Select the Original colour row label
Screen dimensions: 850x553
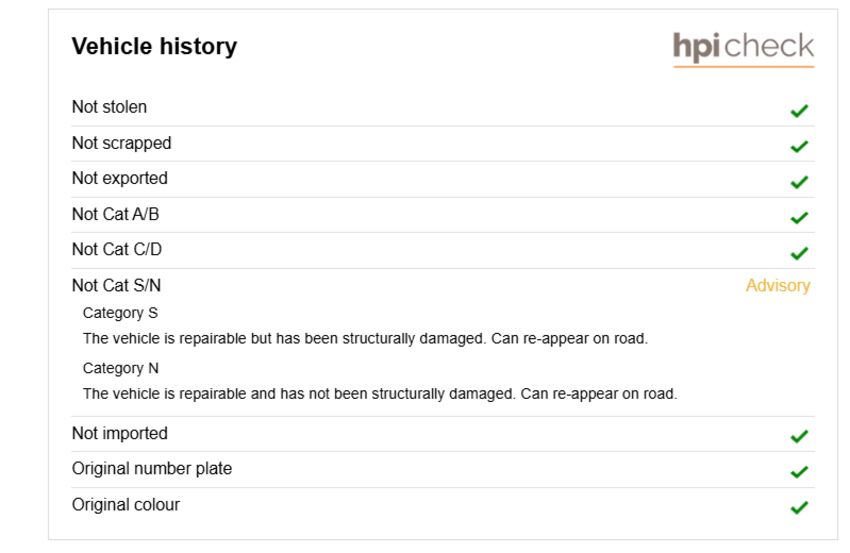click(126, 505)
